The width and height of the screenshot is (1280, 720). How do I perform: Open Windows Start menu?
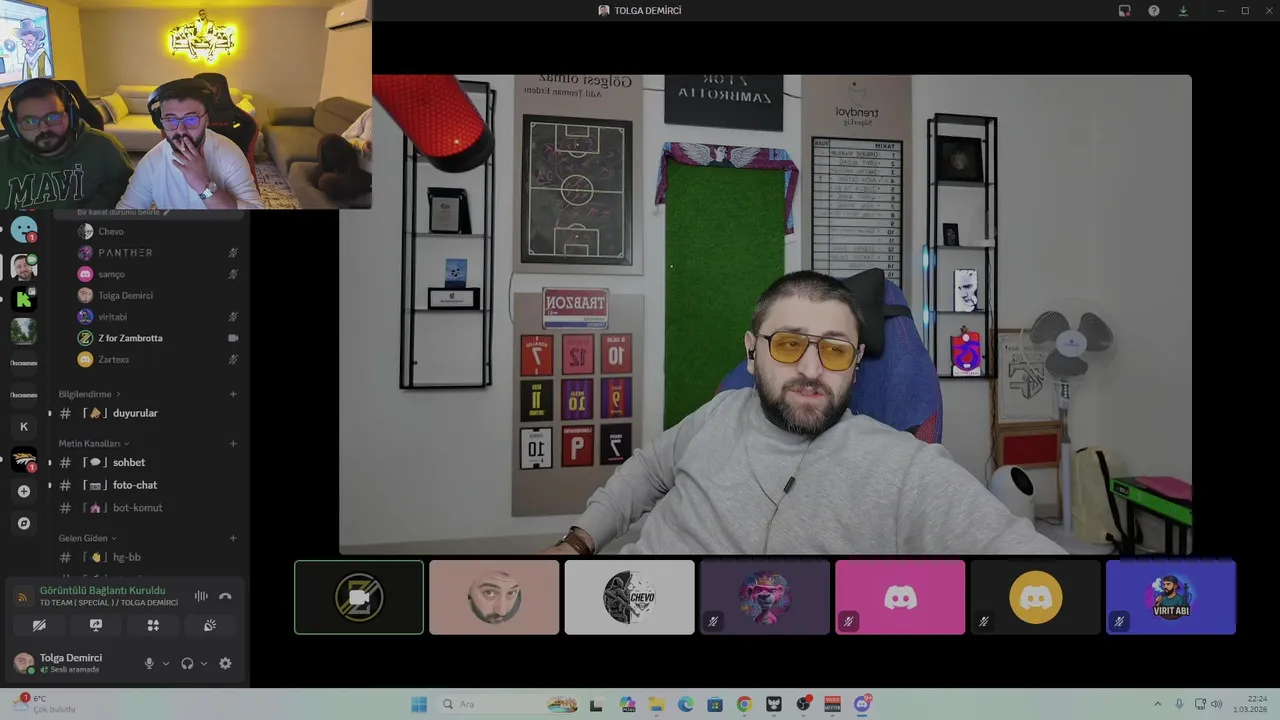pyautogui.click(x=419, y=704)
